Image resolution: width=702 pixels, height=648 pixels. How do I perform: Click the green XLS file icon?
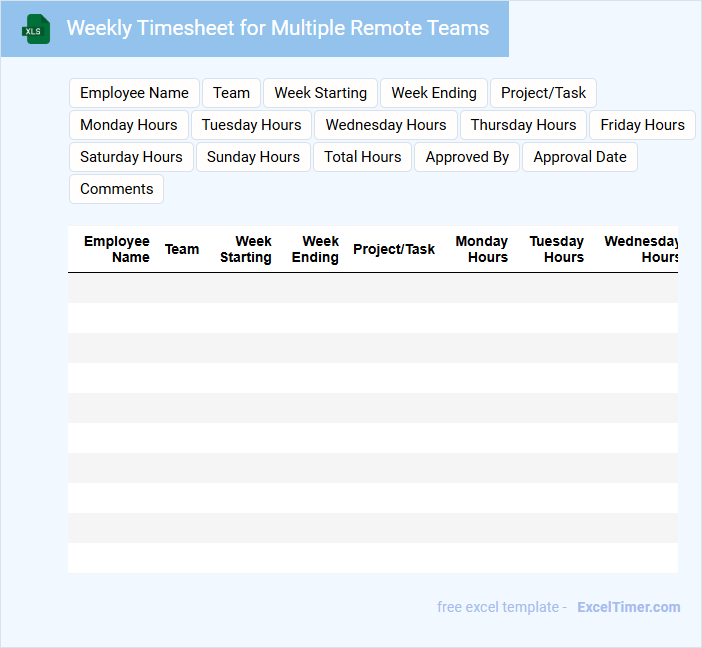tap(36, 29)
